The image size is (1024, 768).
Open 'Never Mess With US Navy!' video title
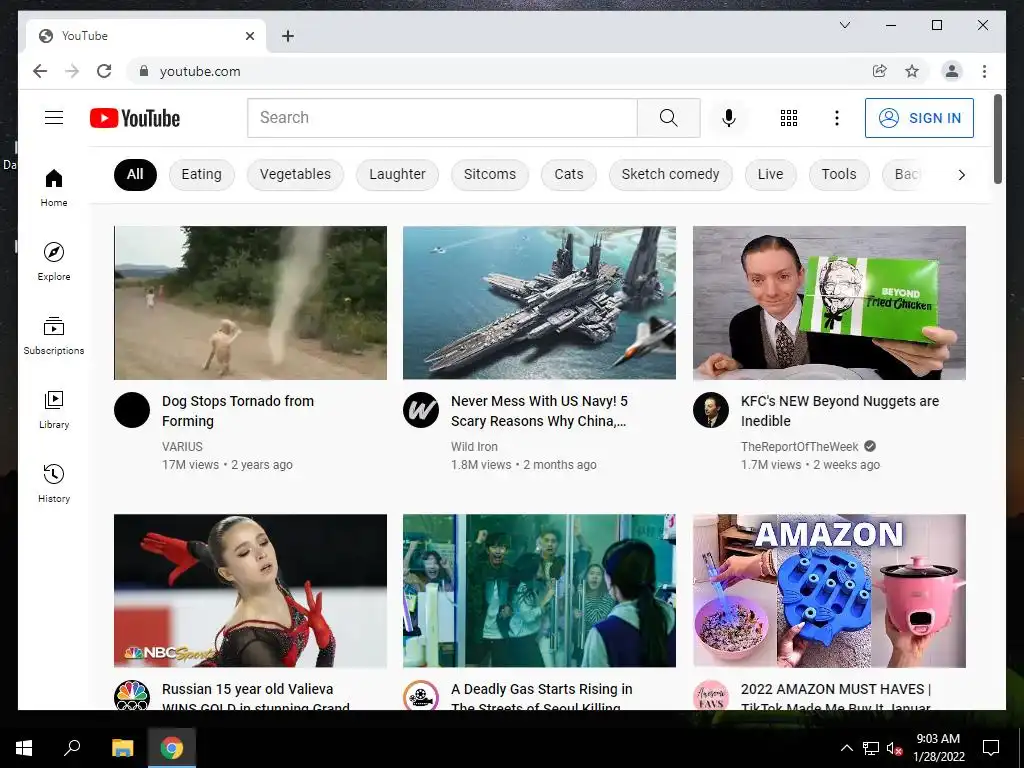pyautogui.click(x=539, y=411)
